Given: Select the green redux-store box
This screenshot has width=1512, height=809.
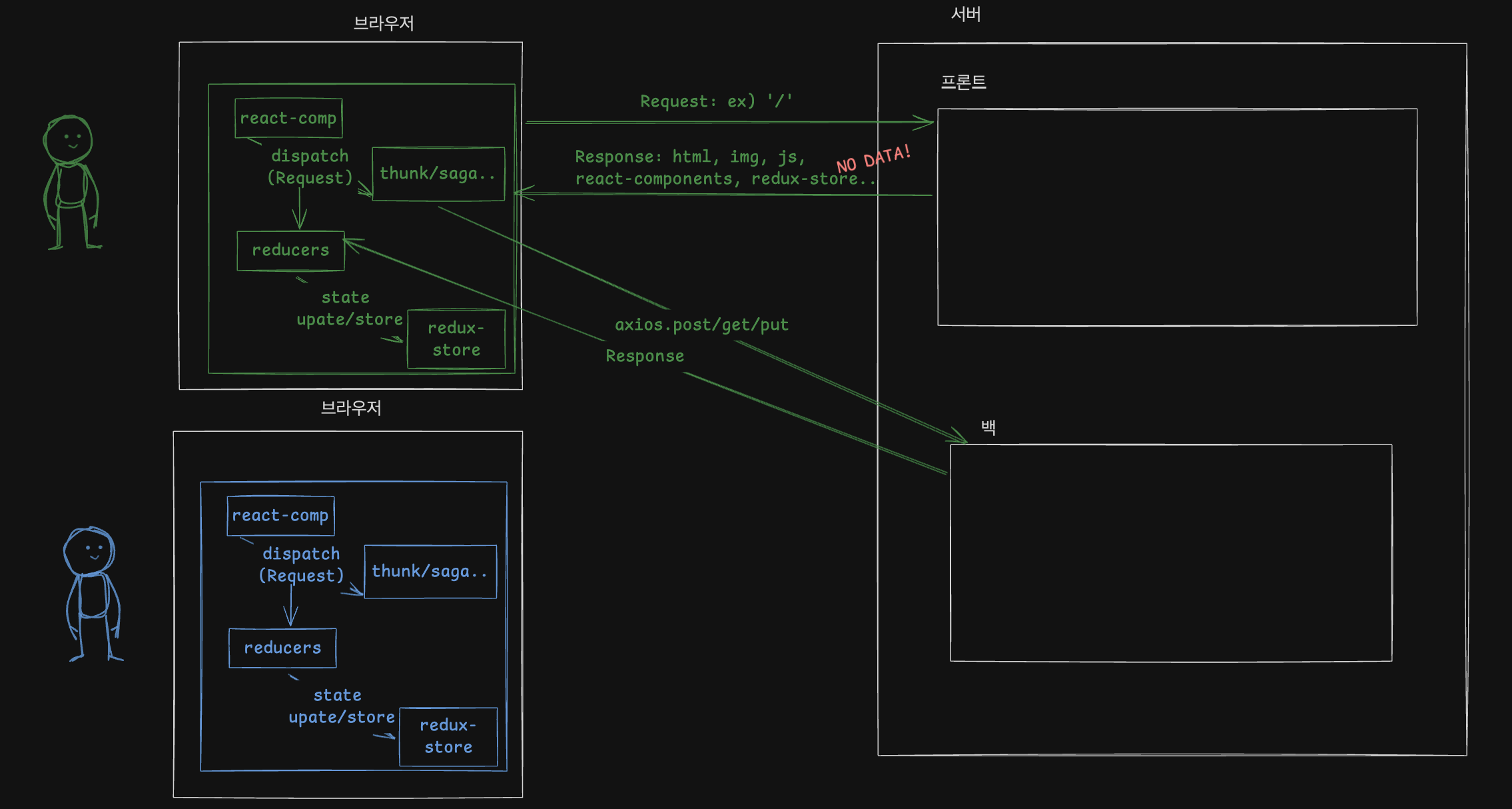Looking at the screenshot, I should click(x=456, y=339).
